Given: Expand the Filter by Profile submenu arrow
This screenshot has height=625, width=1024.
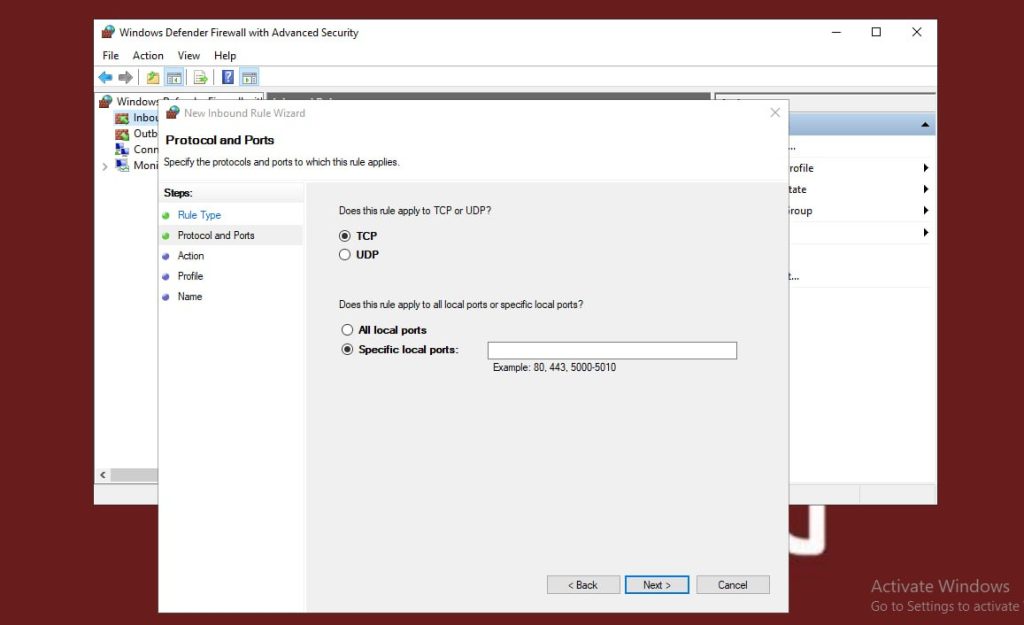Looking at the screenshot, I should 926,168.
